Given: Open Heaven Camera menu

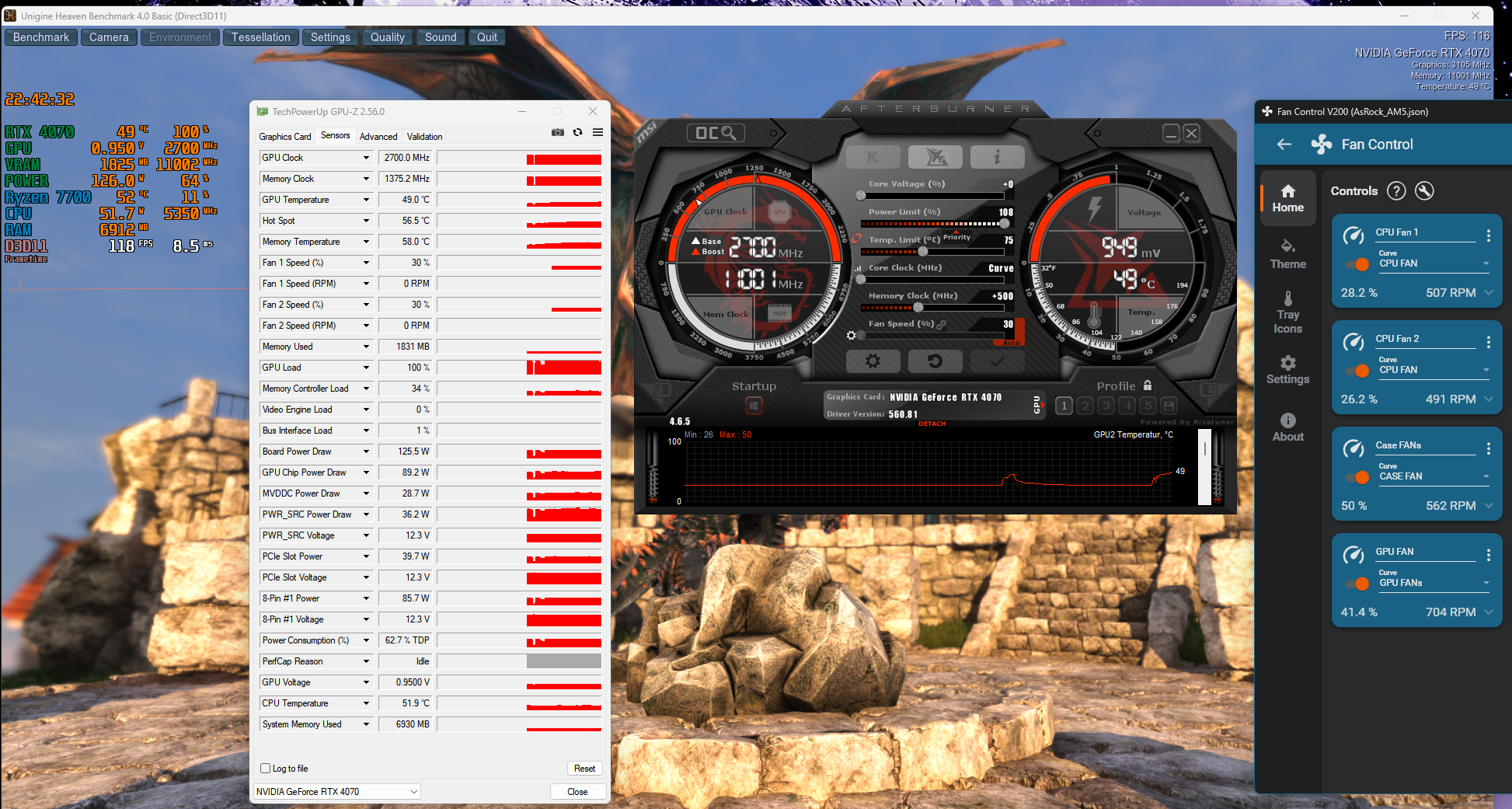Looking at the screenshot, I should [109, 37].
